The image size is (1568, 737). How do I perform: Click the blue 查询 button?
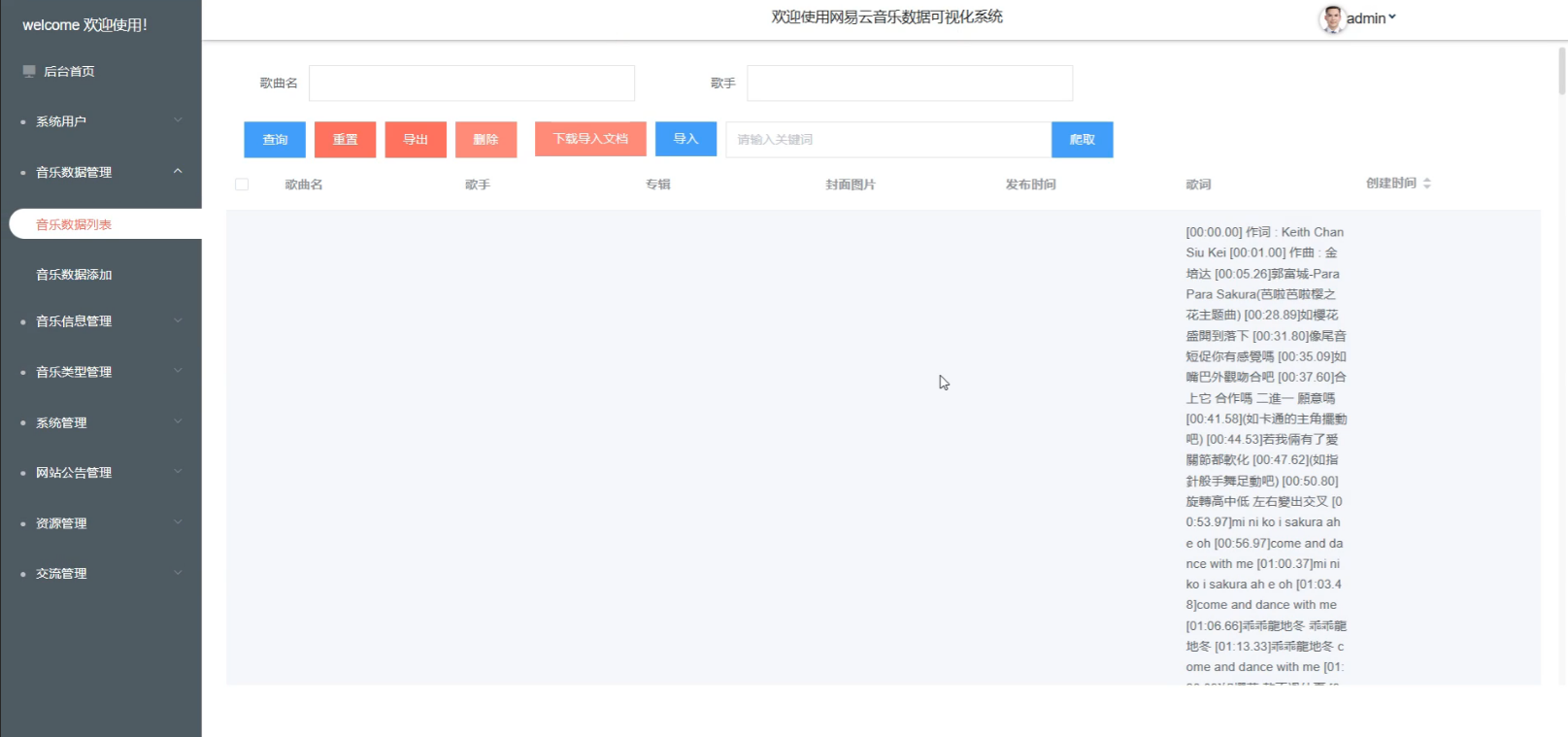coord(275,140)
